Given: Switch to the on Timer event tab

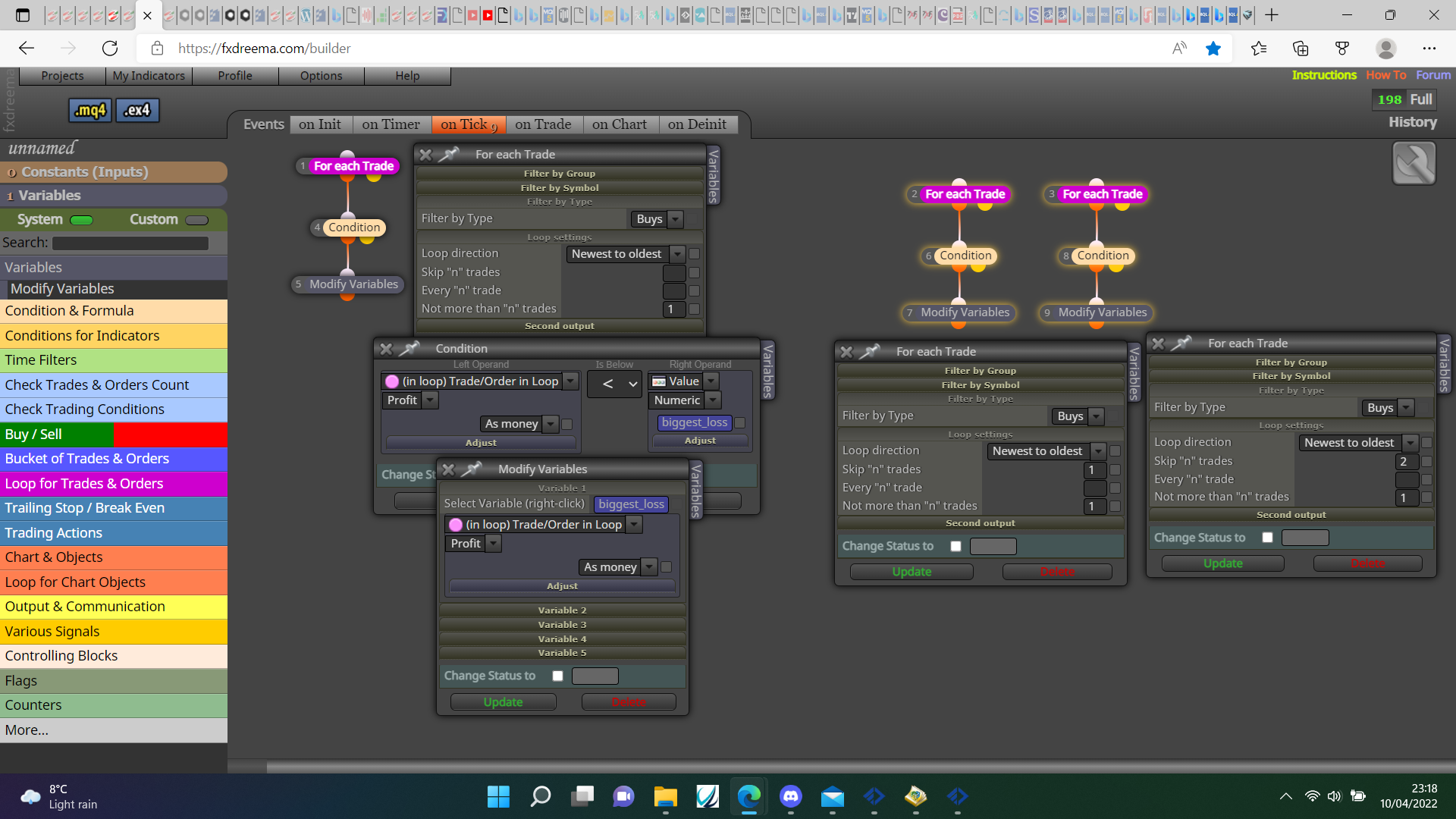Looking at the screenshot, I should 391,124.
